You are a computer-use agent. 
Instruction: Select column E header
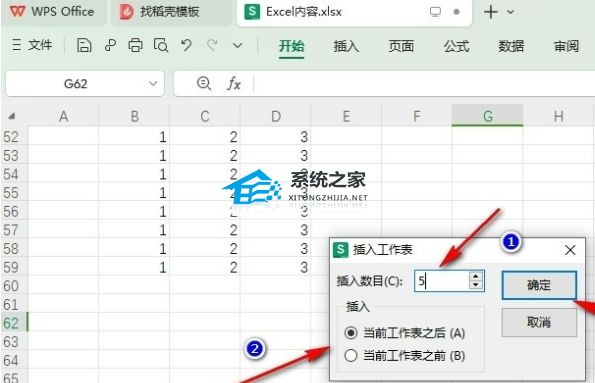[x=346, y=116]
